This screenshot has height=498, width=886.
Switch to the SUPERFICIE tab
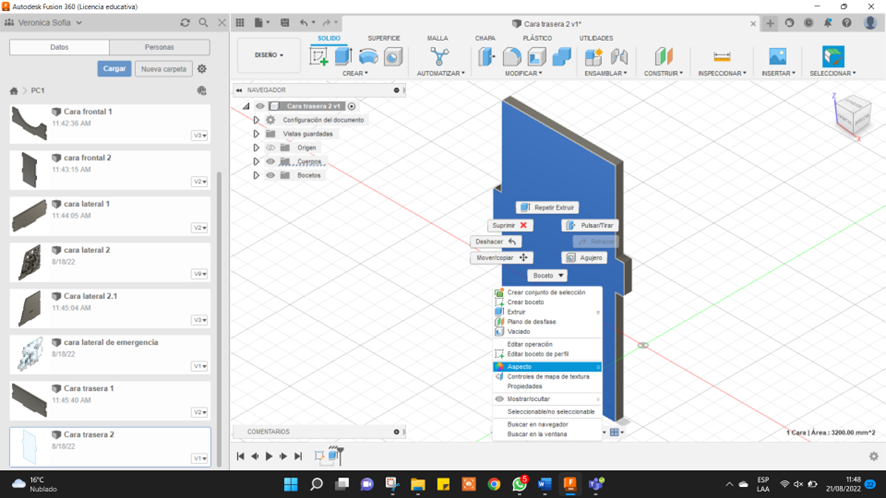(384, 38)
